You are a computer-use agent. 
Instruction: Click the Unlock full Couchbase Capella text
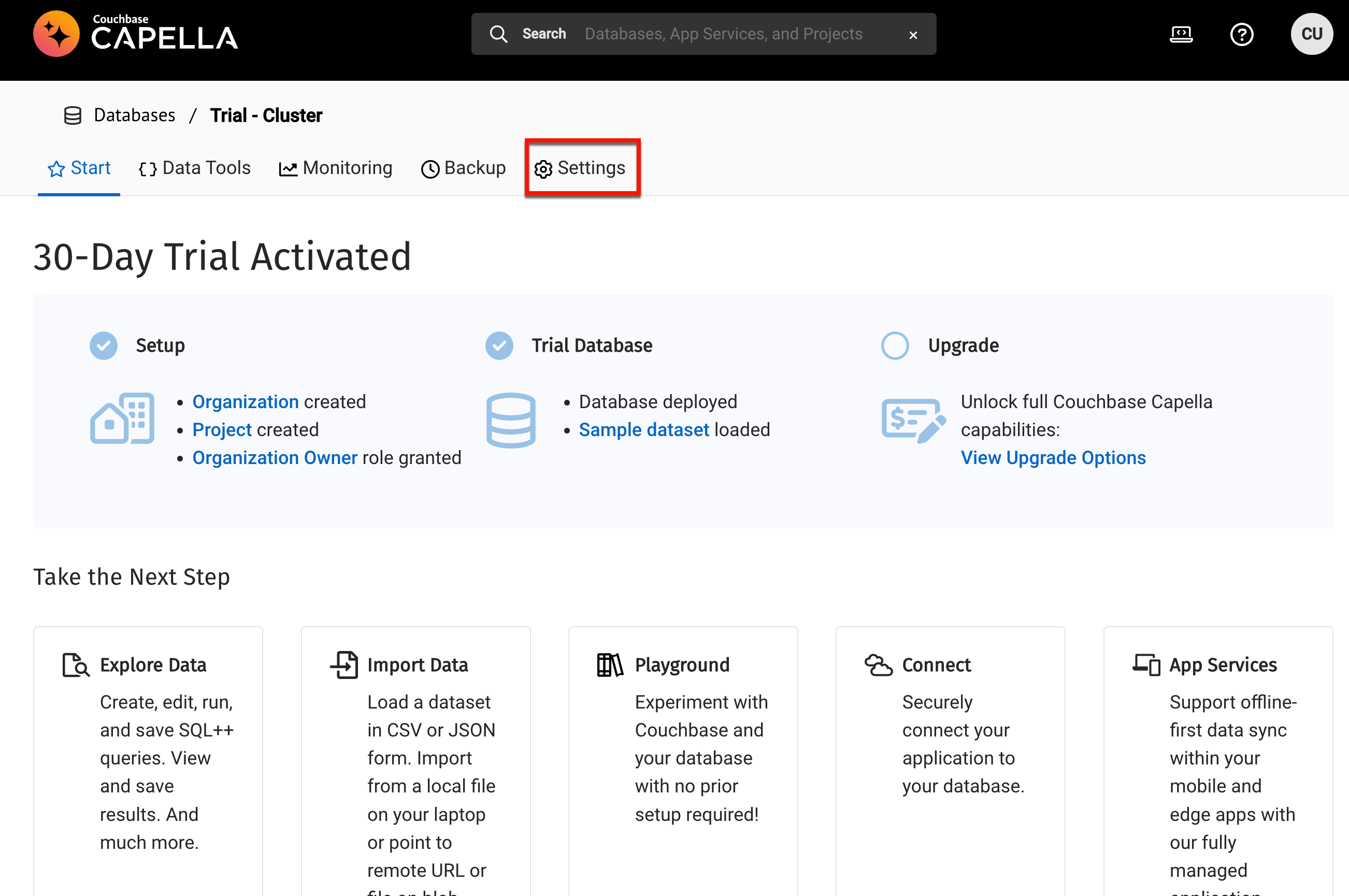point(1086,415)
